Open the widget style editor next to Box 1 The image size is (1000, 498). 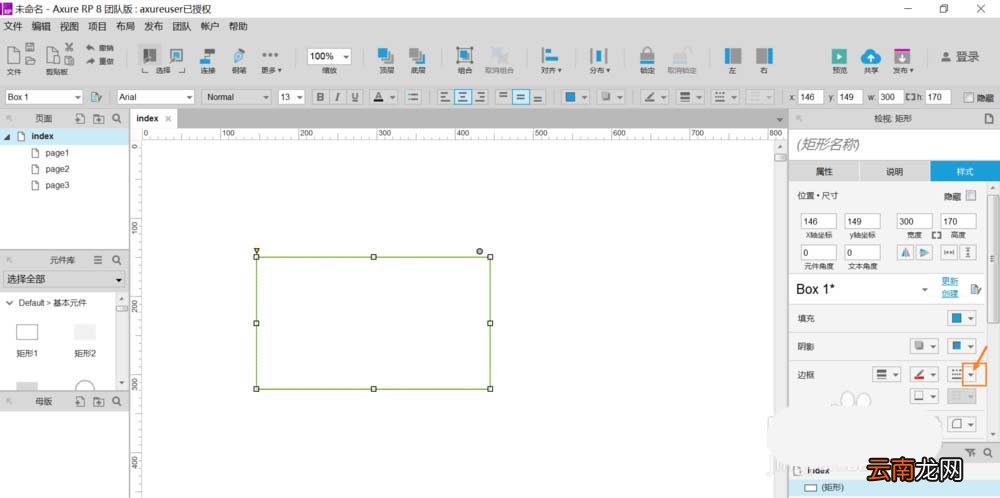96,97
